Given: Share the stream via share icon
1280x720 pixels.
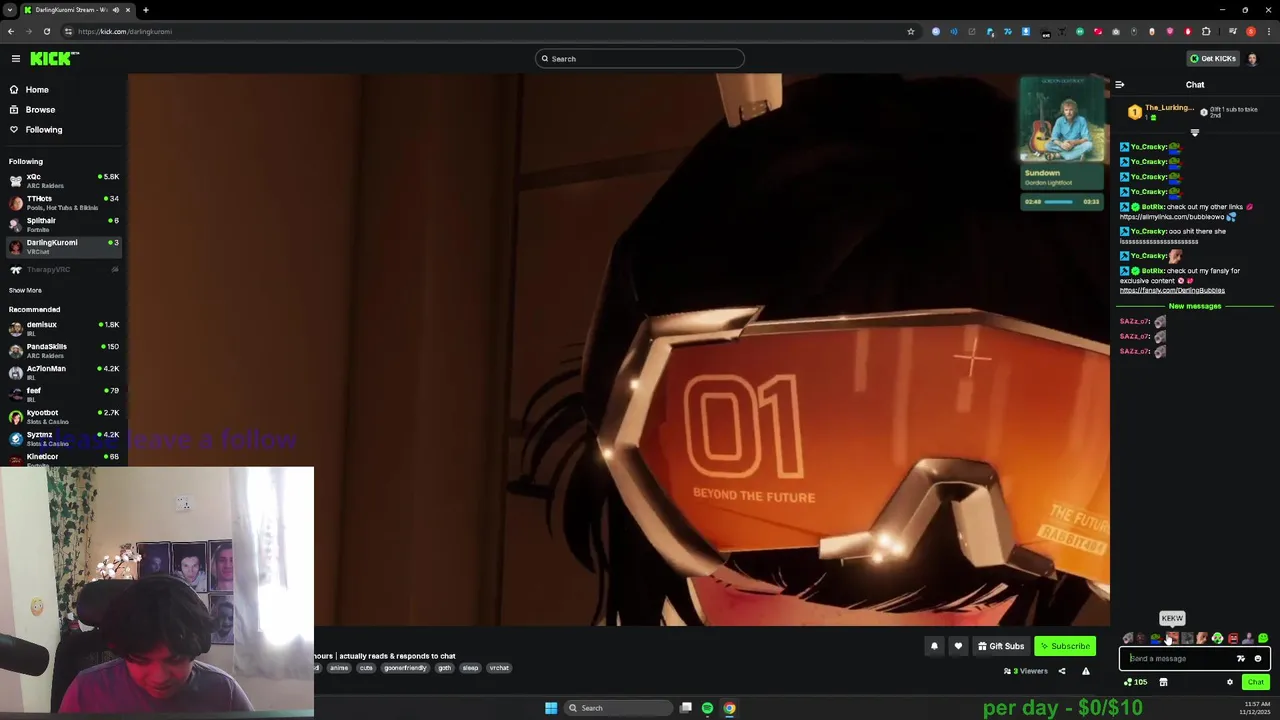Looking at the screenshot, I should pos(1062,671).
